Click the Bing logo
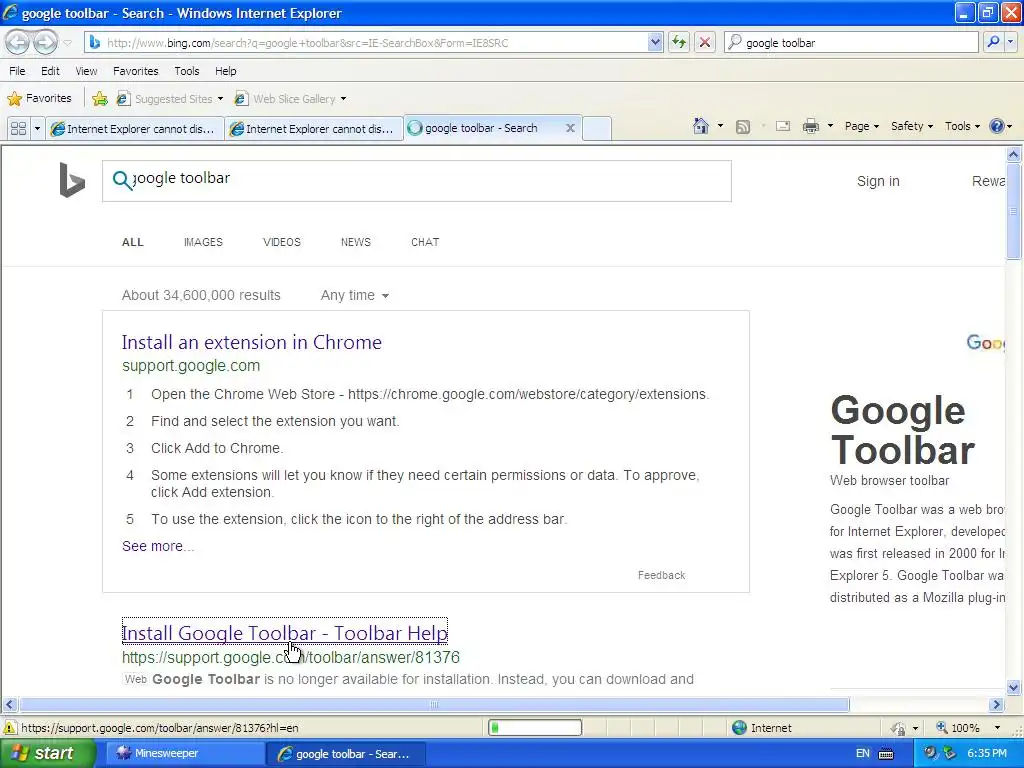Viewport: 1024px width, 768px height. tap(72, 180)
